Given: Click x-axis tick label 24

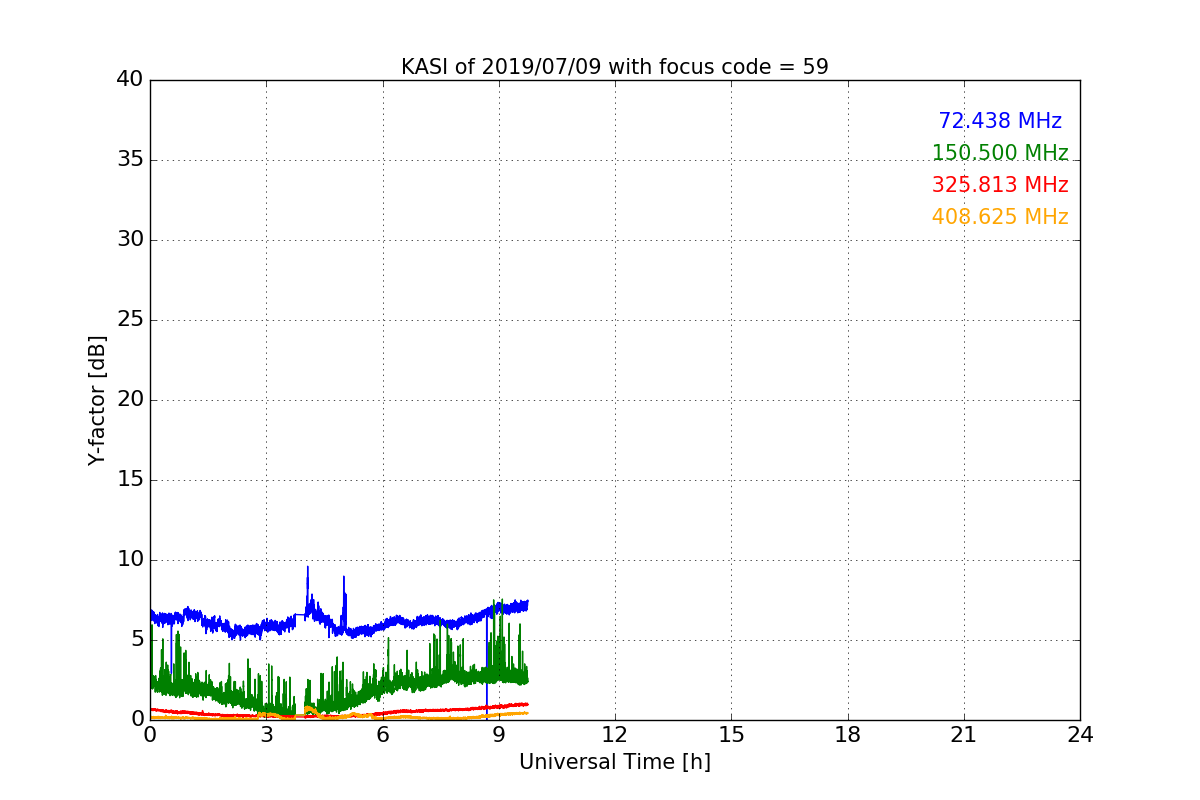Looking at the screenshot, I should tap(1080, 735).
